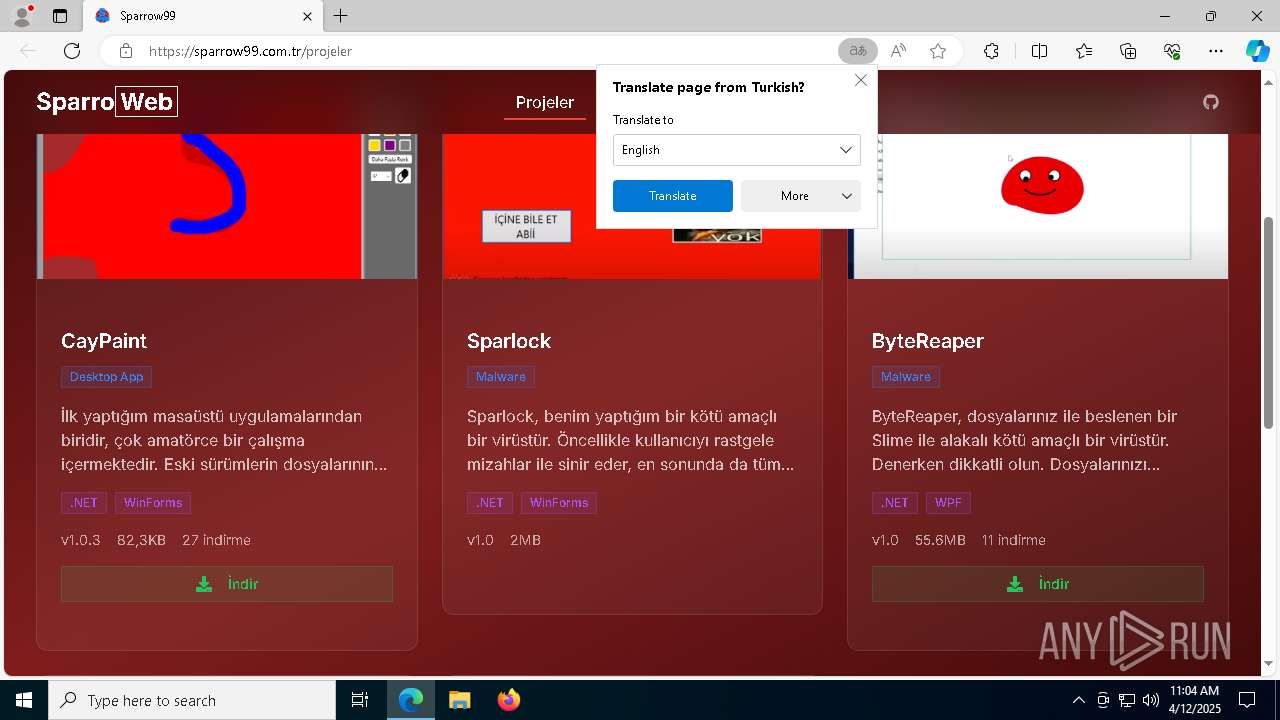1280x720 pixels.
Task: Add page to favorites star icon
Action: [938, 51]
